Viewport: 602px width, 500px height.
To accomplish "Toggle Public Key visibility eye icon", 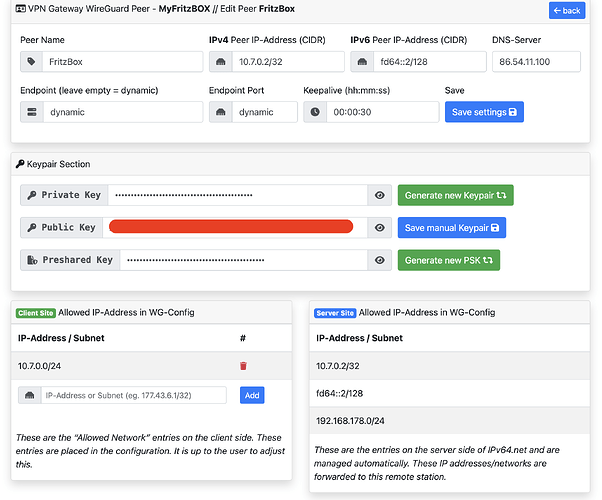I will point(380,227).
